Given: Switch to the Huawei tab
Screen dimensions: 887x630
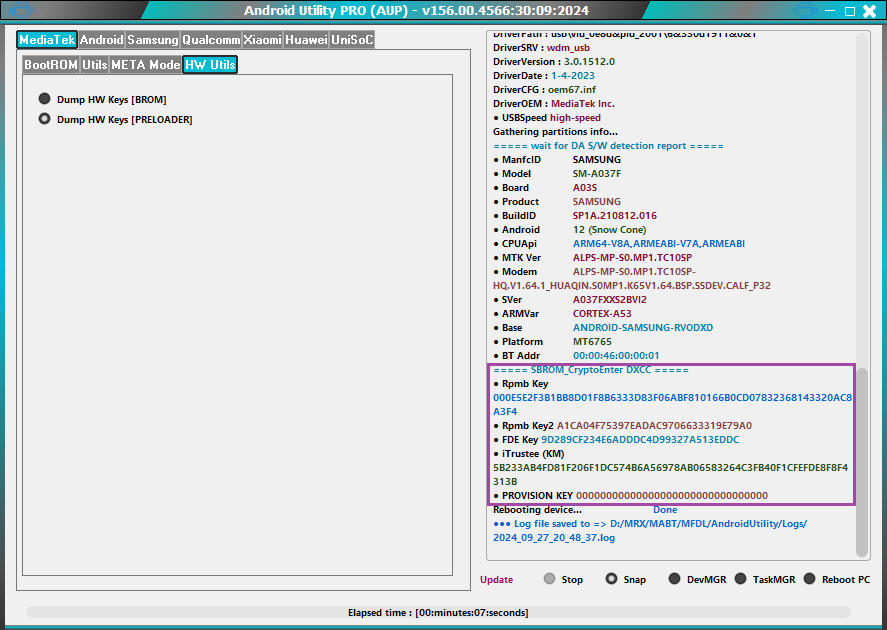Looking at the screenshot, I should click(x=306, y=40).
